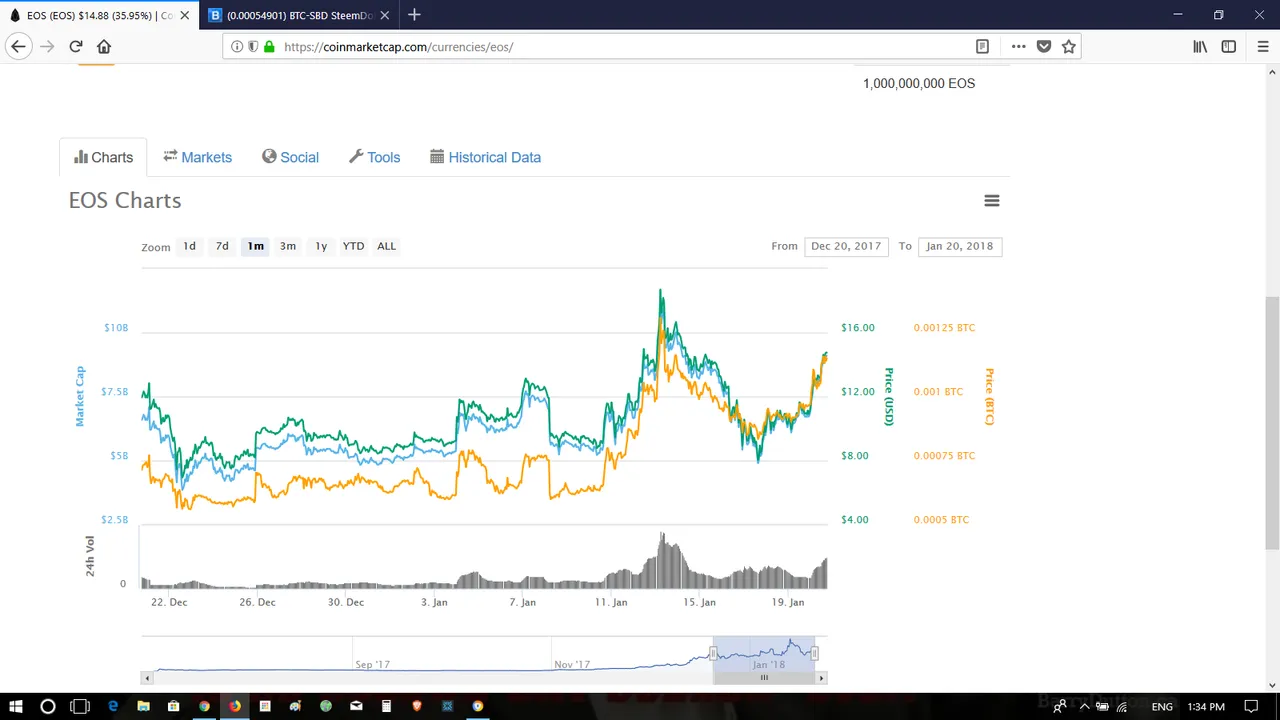
Task: Open Calculator from taskbar
Action: point(386,706)
